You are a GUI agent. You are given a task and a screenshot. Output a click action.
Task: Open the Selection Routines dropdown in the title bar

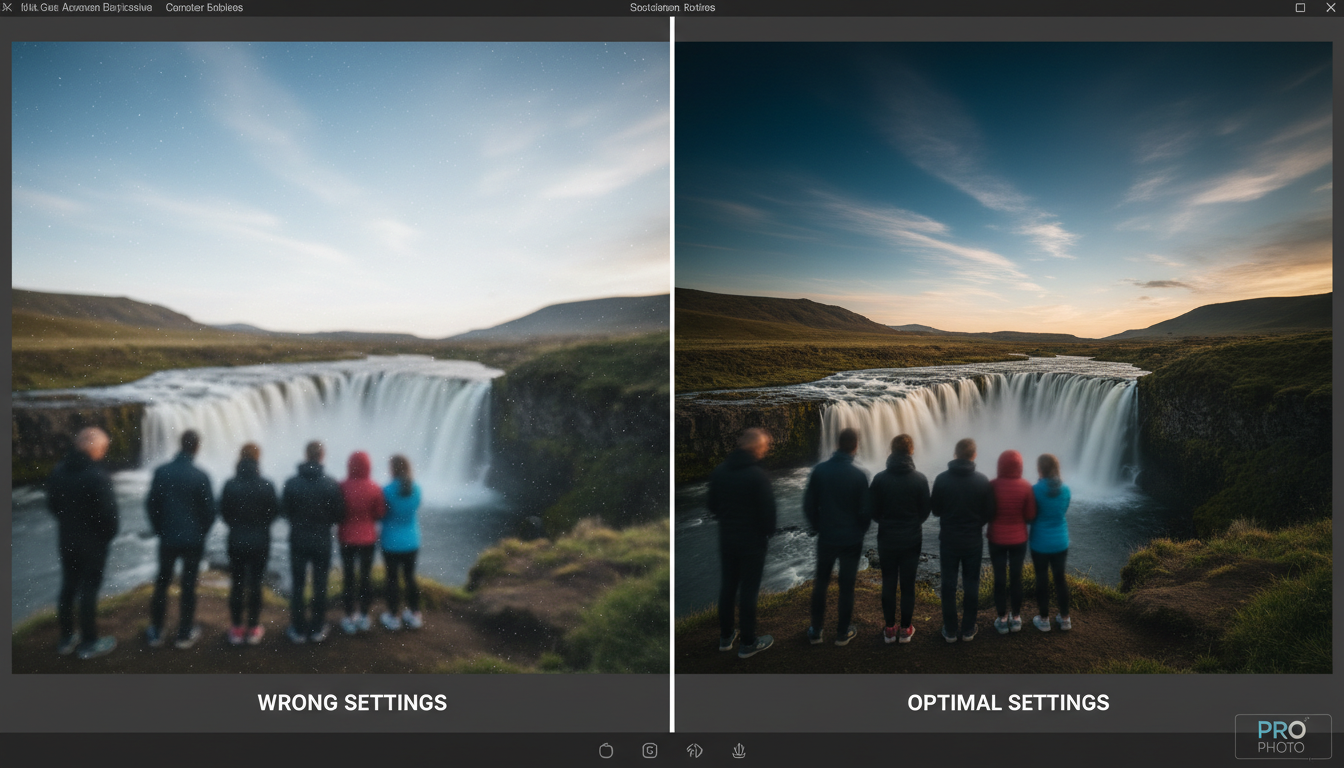[671, 7]
